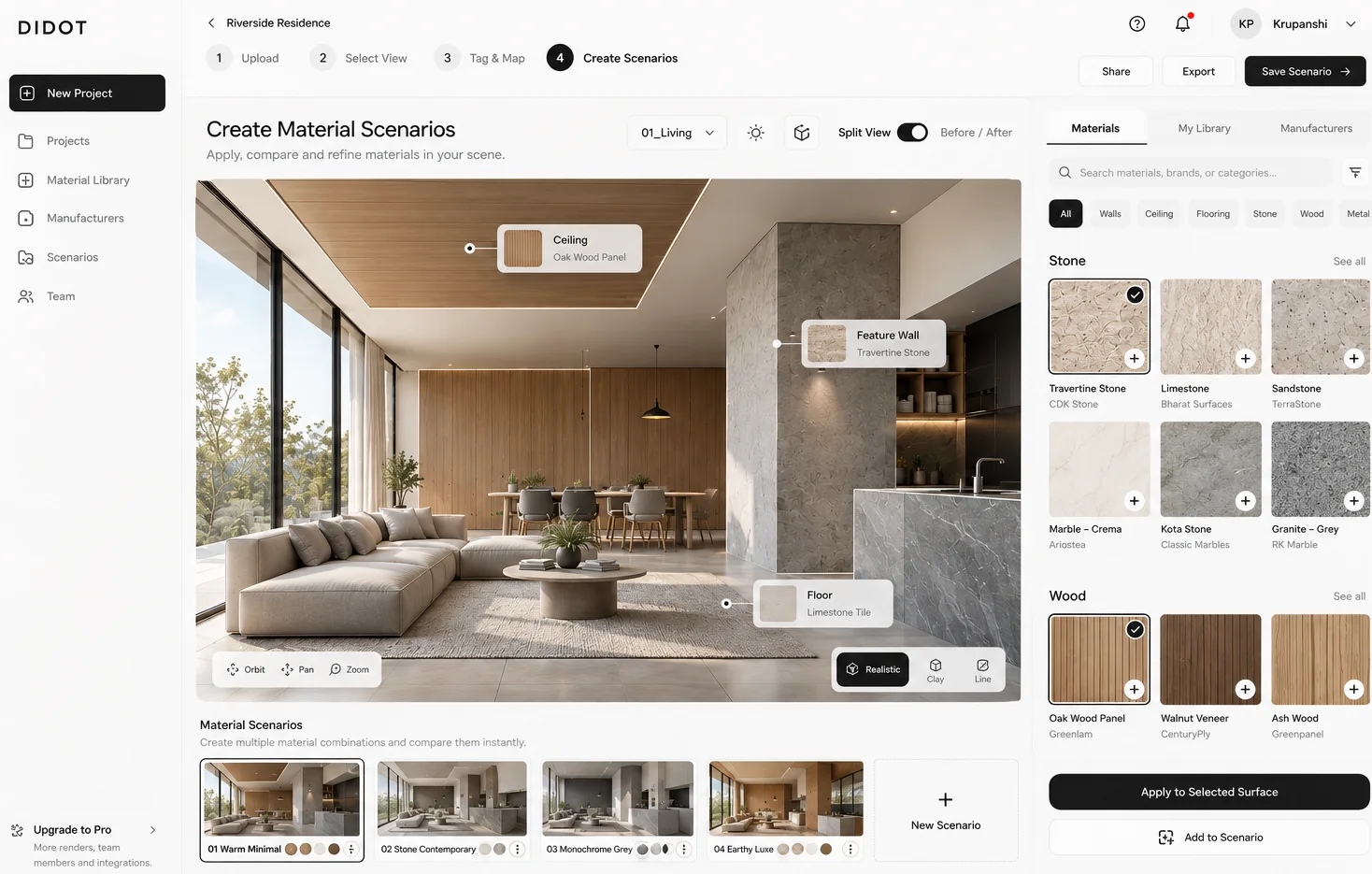Expand the Upgrade to Pro chevron
The image size is (1372, 874).
click(153, 830)
